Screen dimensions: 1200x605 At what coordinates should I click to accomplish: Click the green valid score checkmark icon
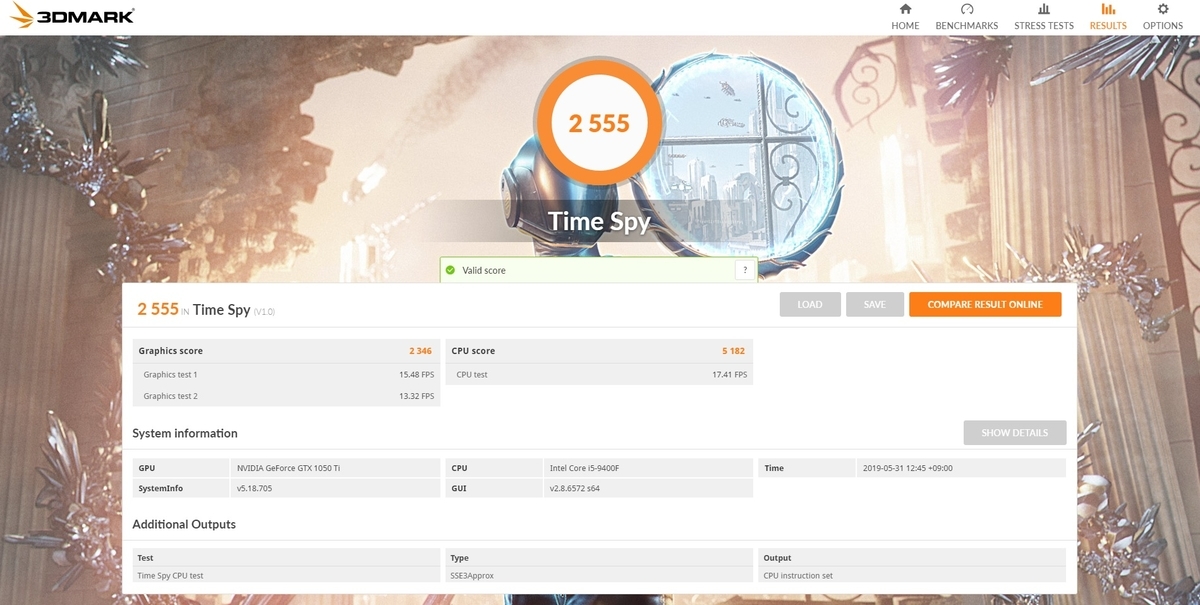pos(450,270)
